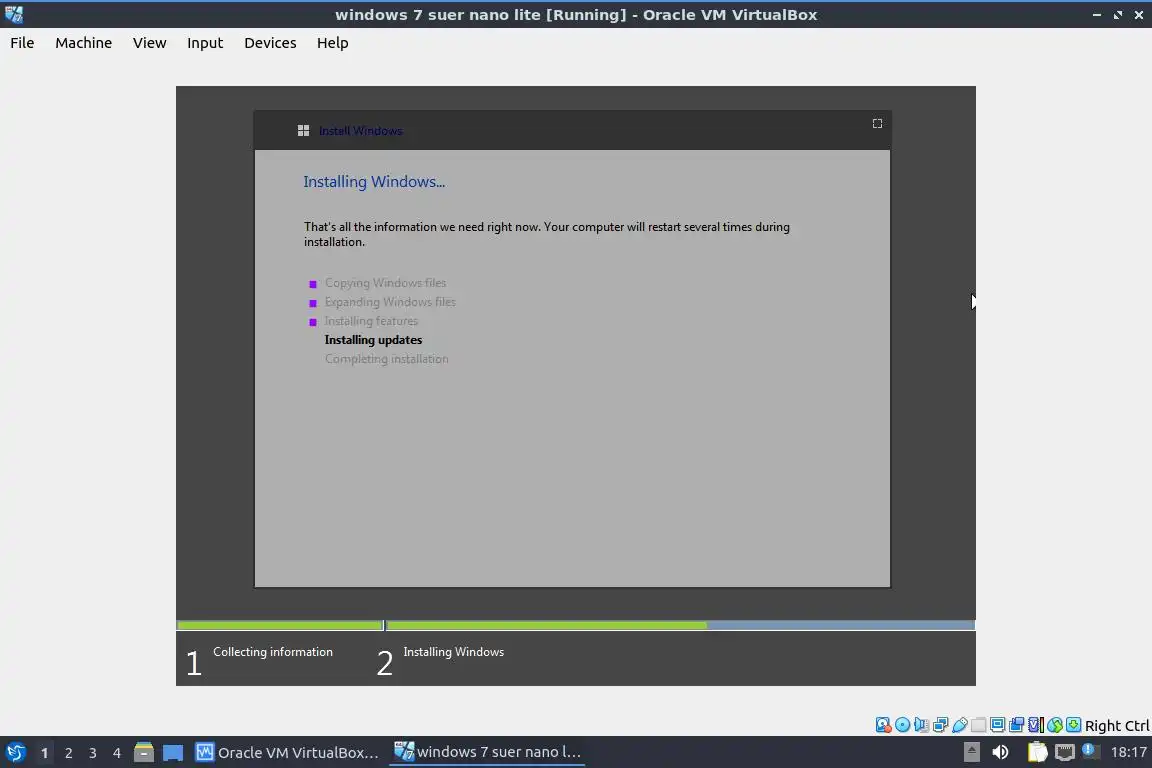The image size is (1152, 768).
Task: Switch to workspace 3
Action: point(93,753)
